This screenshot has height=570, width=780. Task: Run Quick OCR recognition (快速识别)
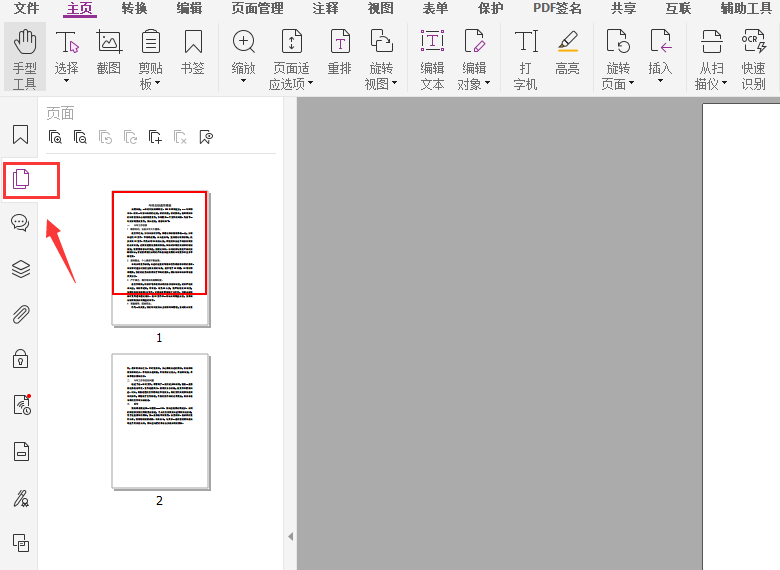tap(753, 58)
